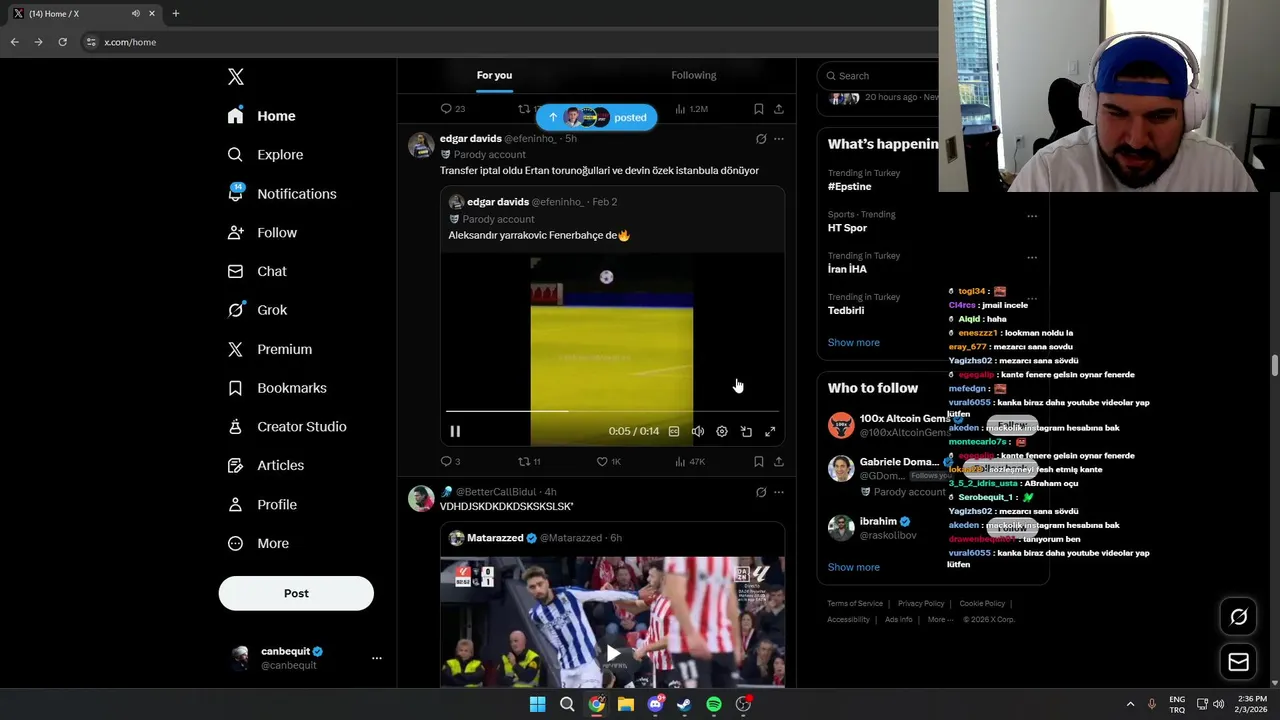The height and width of the screenshot is (720, 1280).
Task: Open a new browser tab
Action: tap(175, 14)
